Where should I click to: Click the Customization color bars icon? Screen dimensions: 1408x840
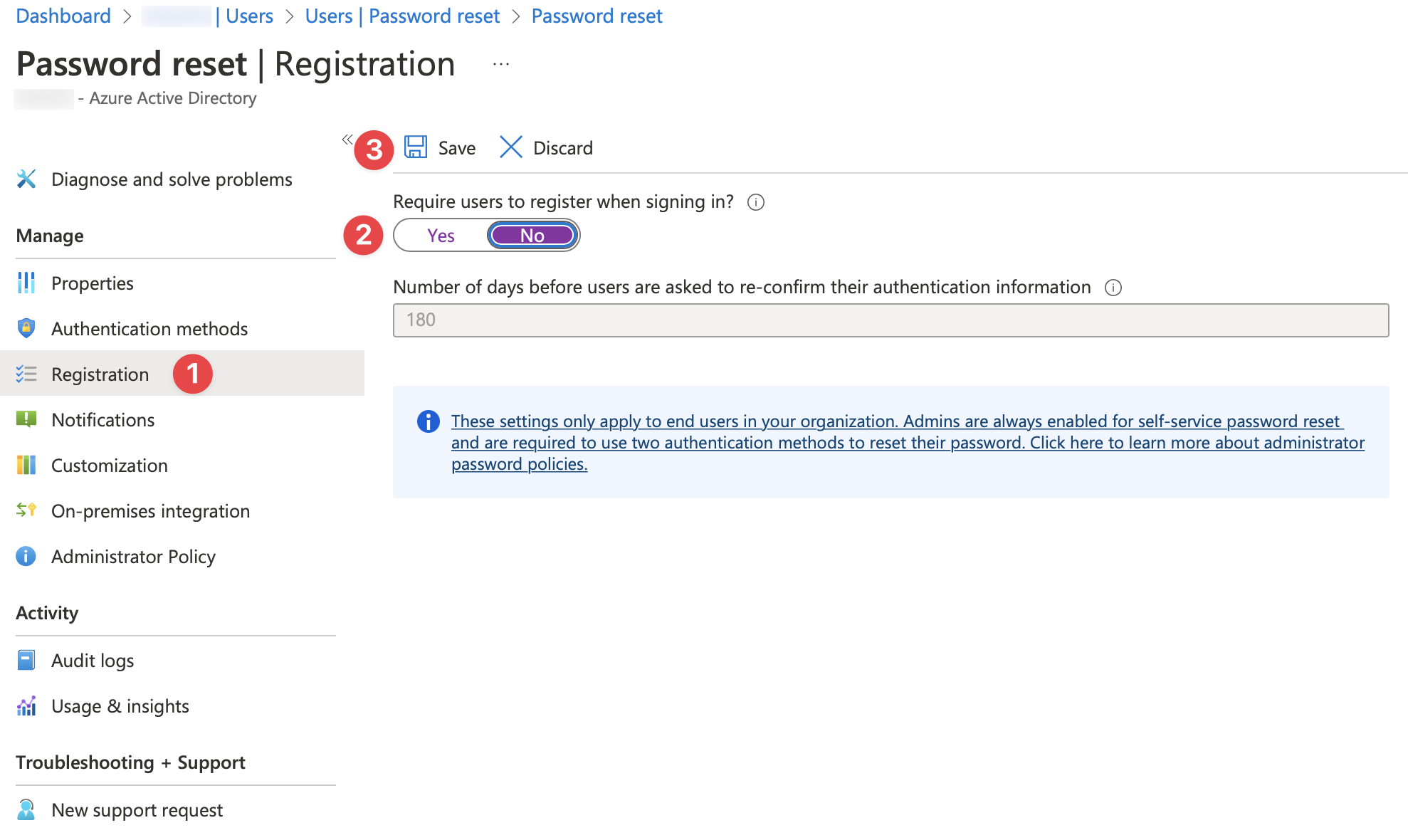[26, 465]
